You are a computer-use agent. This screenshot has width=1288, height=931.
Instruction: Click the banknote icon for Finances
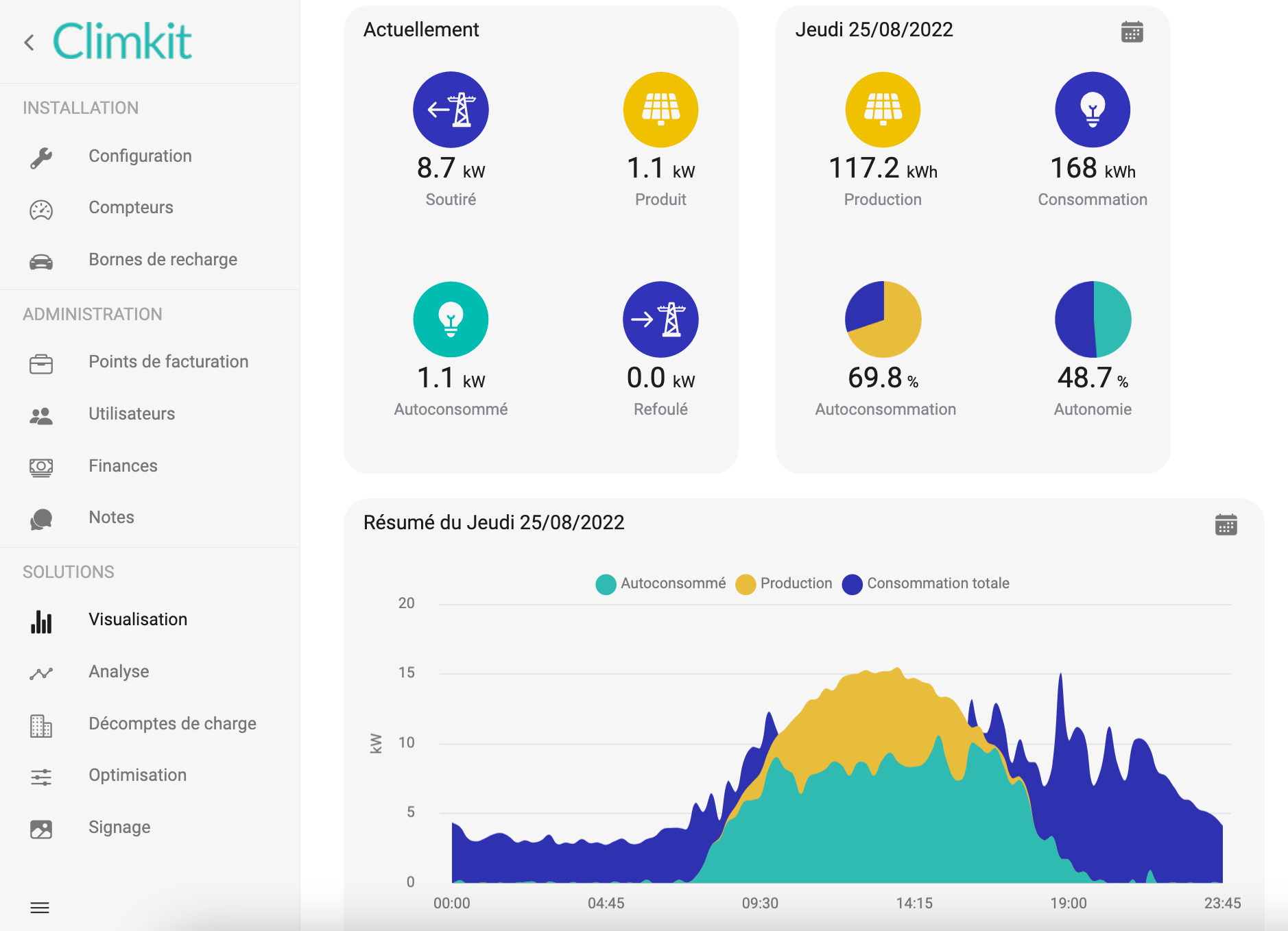[x=41, y=468]
